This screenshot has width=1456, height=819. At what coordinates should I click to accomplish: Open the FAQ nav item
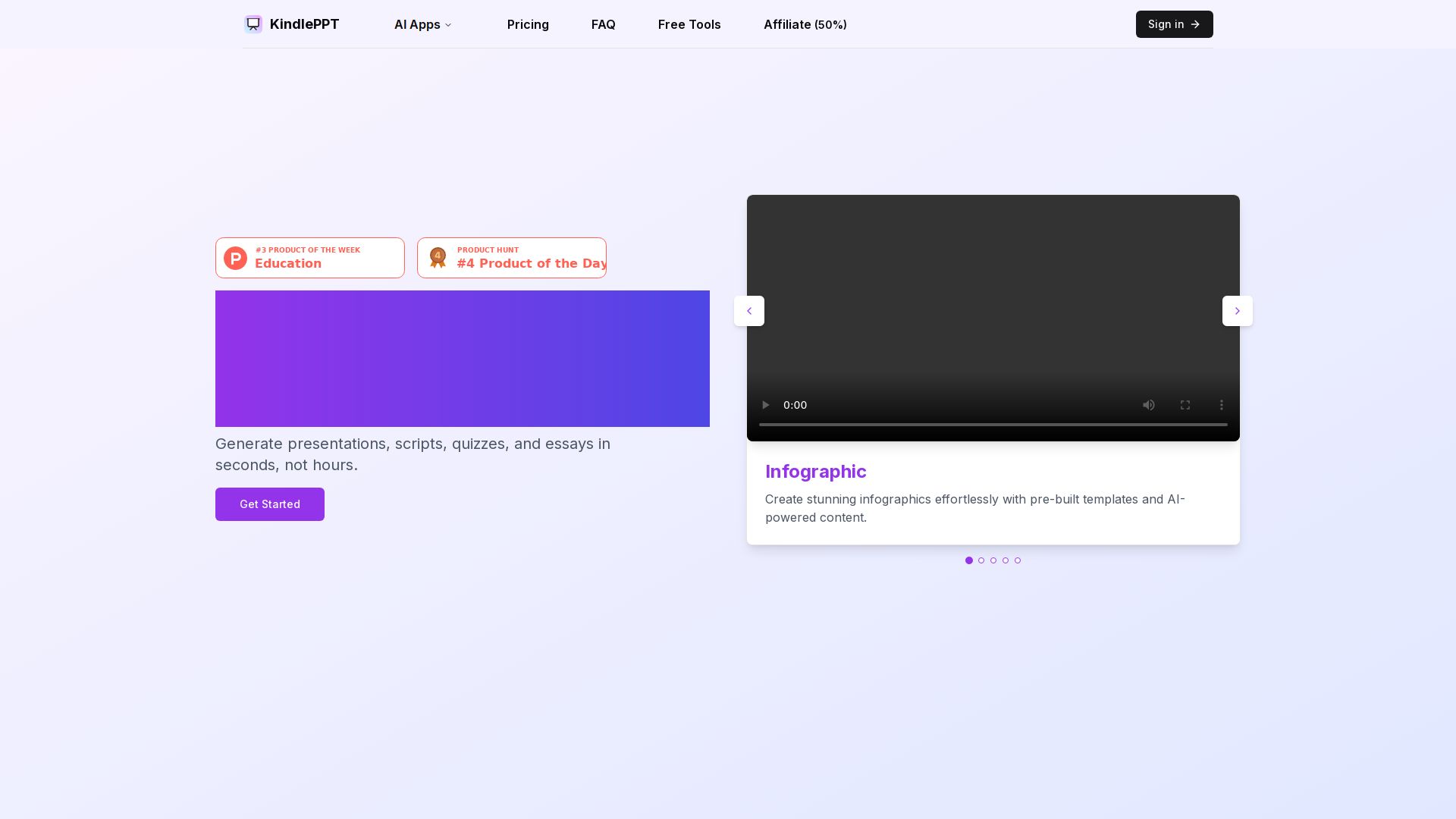(603, 24)
